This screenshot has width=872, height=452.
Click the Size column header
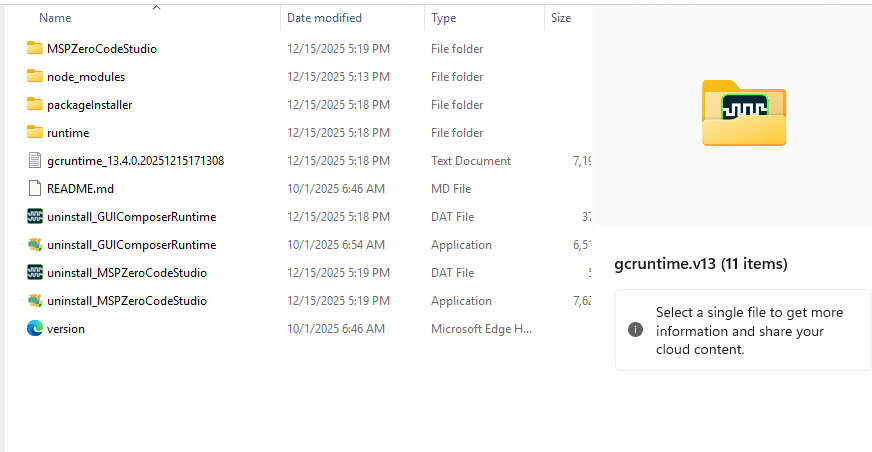pyautogui.click(x=561, y=18)
